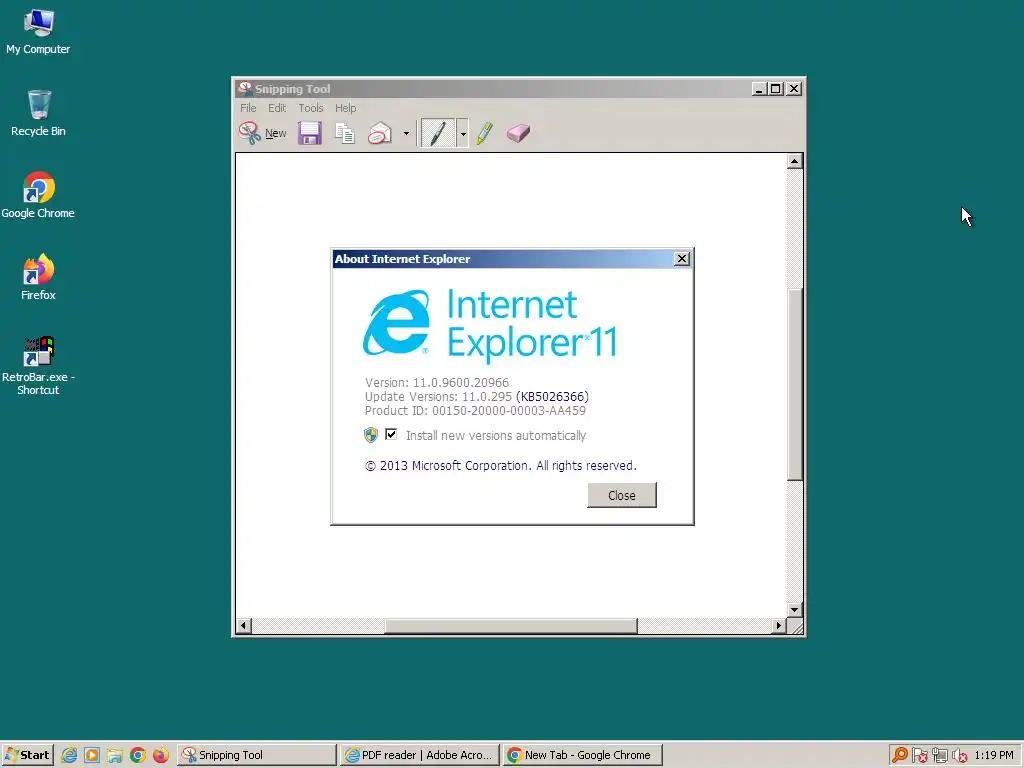
Task: Open the KB5026366 update link
Action: pyautogui.click(x=552, y=396)
